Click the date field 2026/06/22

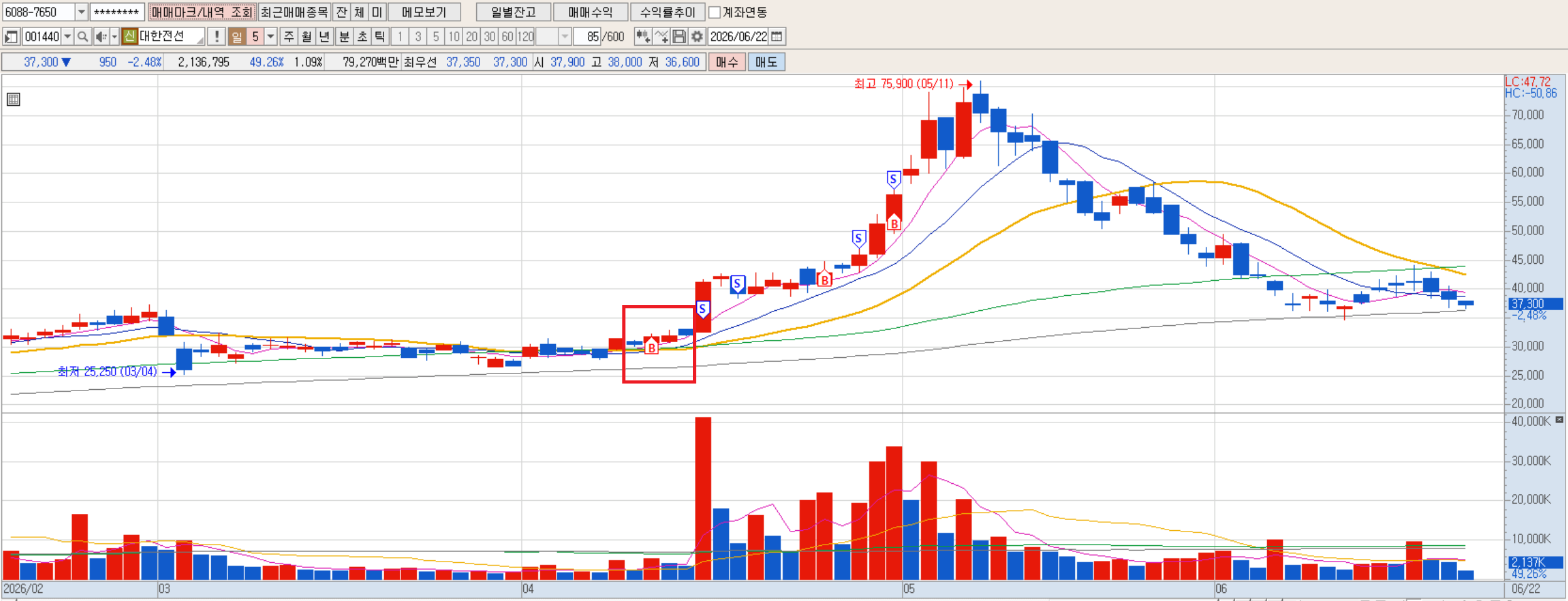739,37
